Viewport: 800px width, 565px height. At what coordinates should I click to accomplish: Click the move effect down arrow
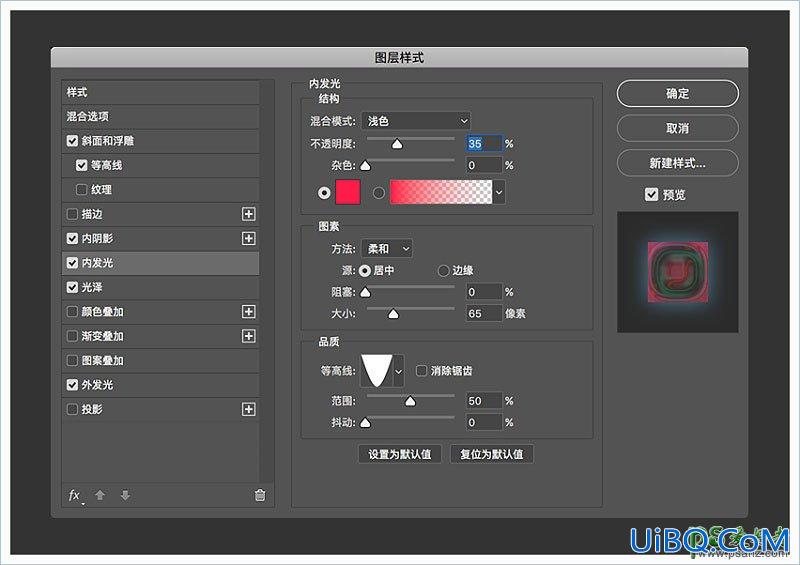(x=125, y=495)
